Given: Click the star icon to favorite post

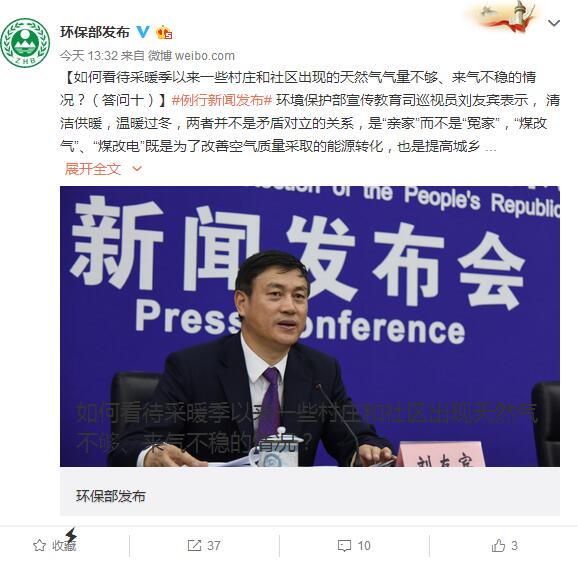Looking at the screenshot, I should tap(39, 545).
